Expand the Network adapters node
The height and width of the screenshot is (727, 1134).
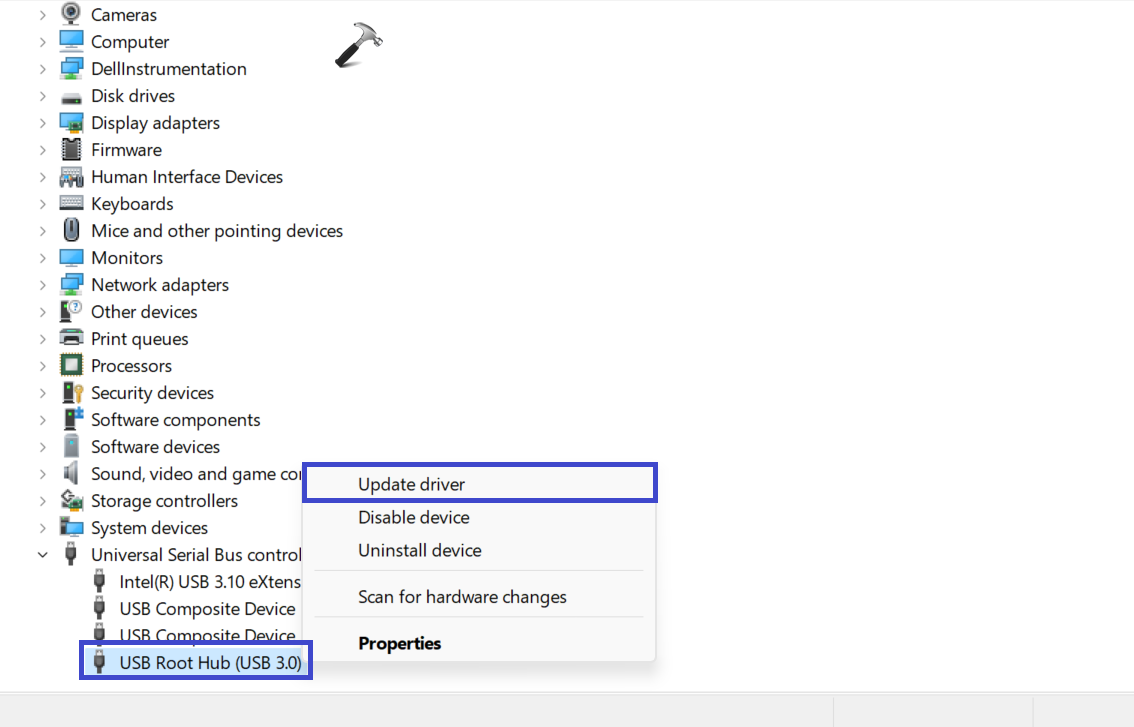[43, 285]
